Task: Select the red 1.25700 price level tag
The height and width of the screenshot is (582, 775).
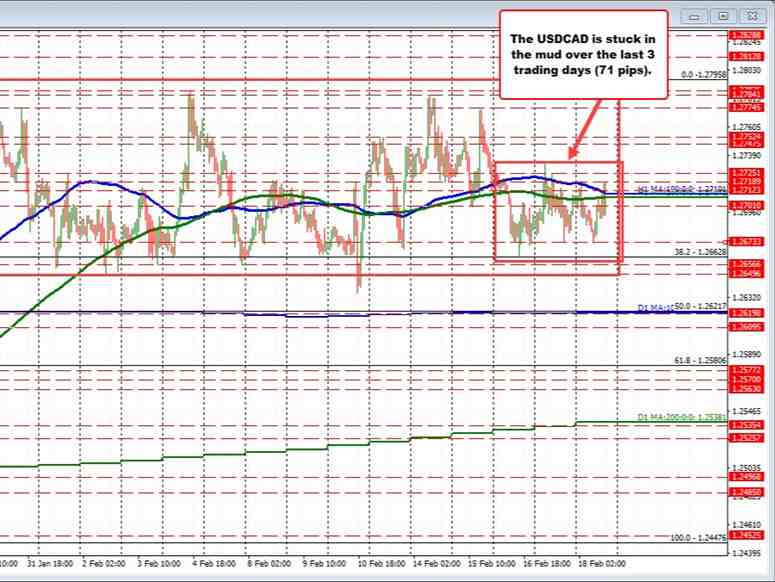Action: click(x=746, y=379)
